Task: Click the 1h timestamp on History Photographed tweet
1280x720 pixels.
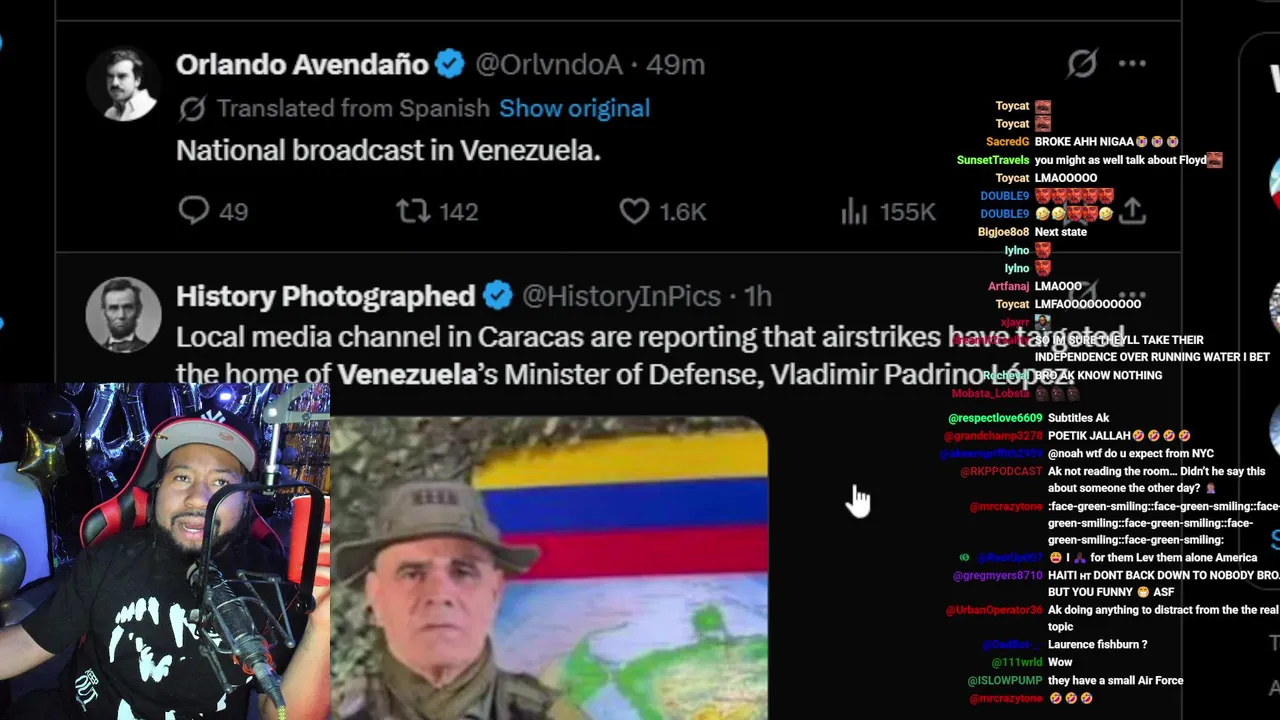Action: 757,296
